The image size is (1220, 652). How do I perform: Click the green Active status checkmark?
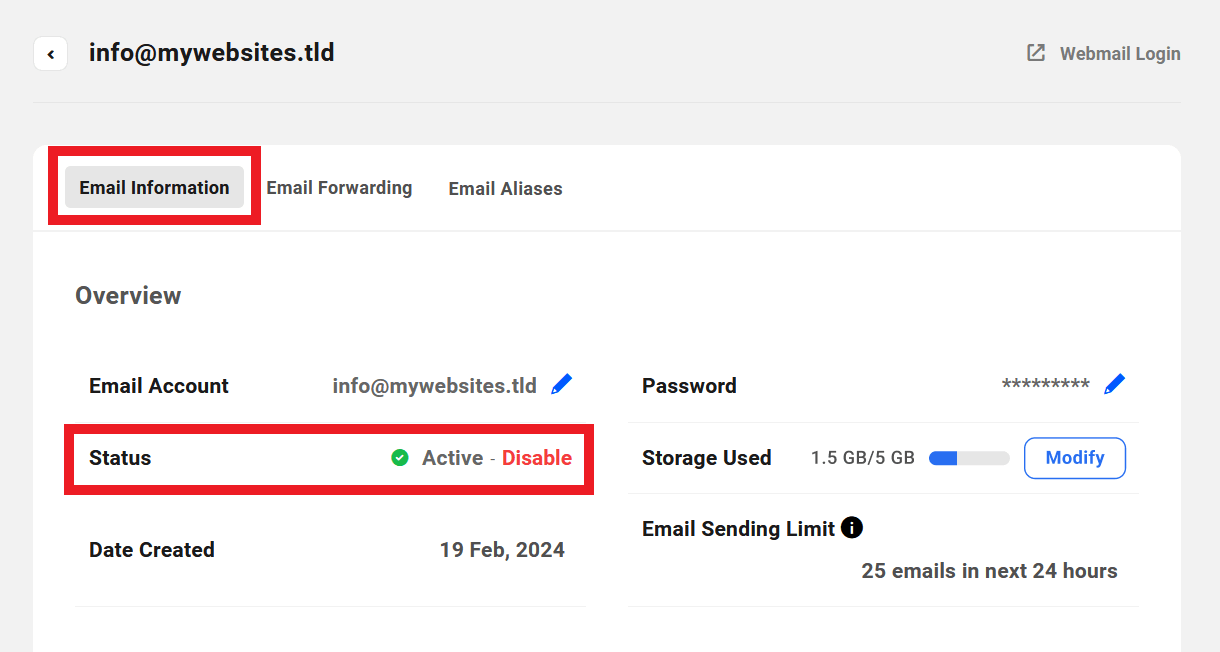pyautogui.click(x=400, y=458)
